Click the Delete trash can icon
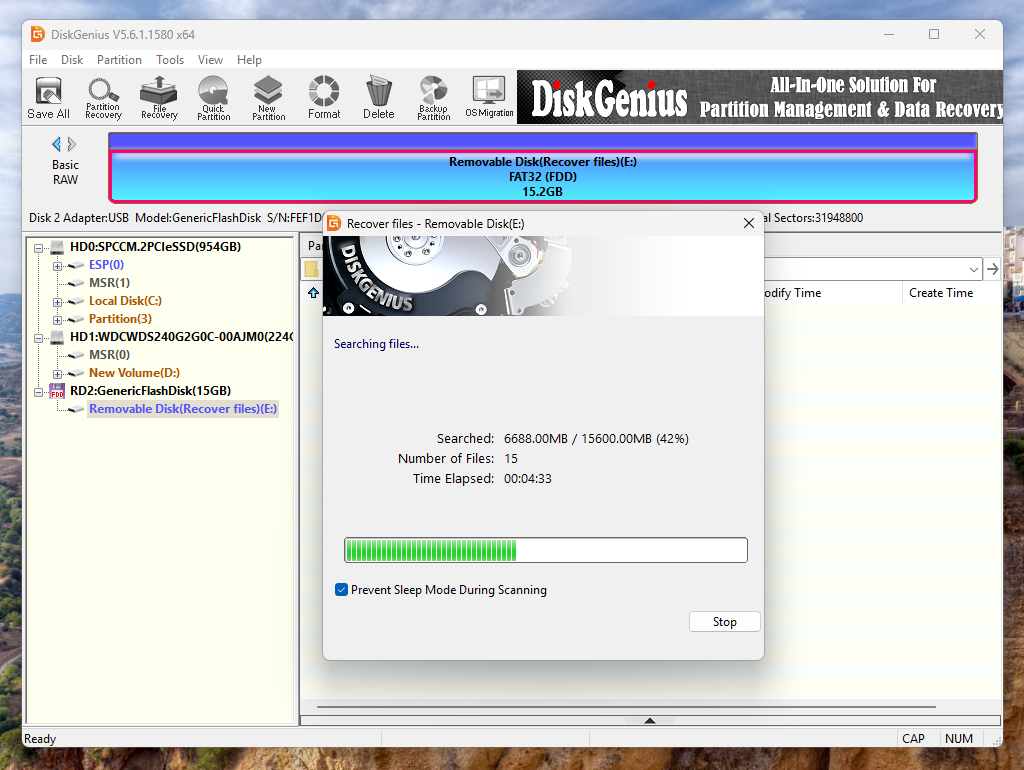 (x=379, y=98)
